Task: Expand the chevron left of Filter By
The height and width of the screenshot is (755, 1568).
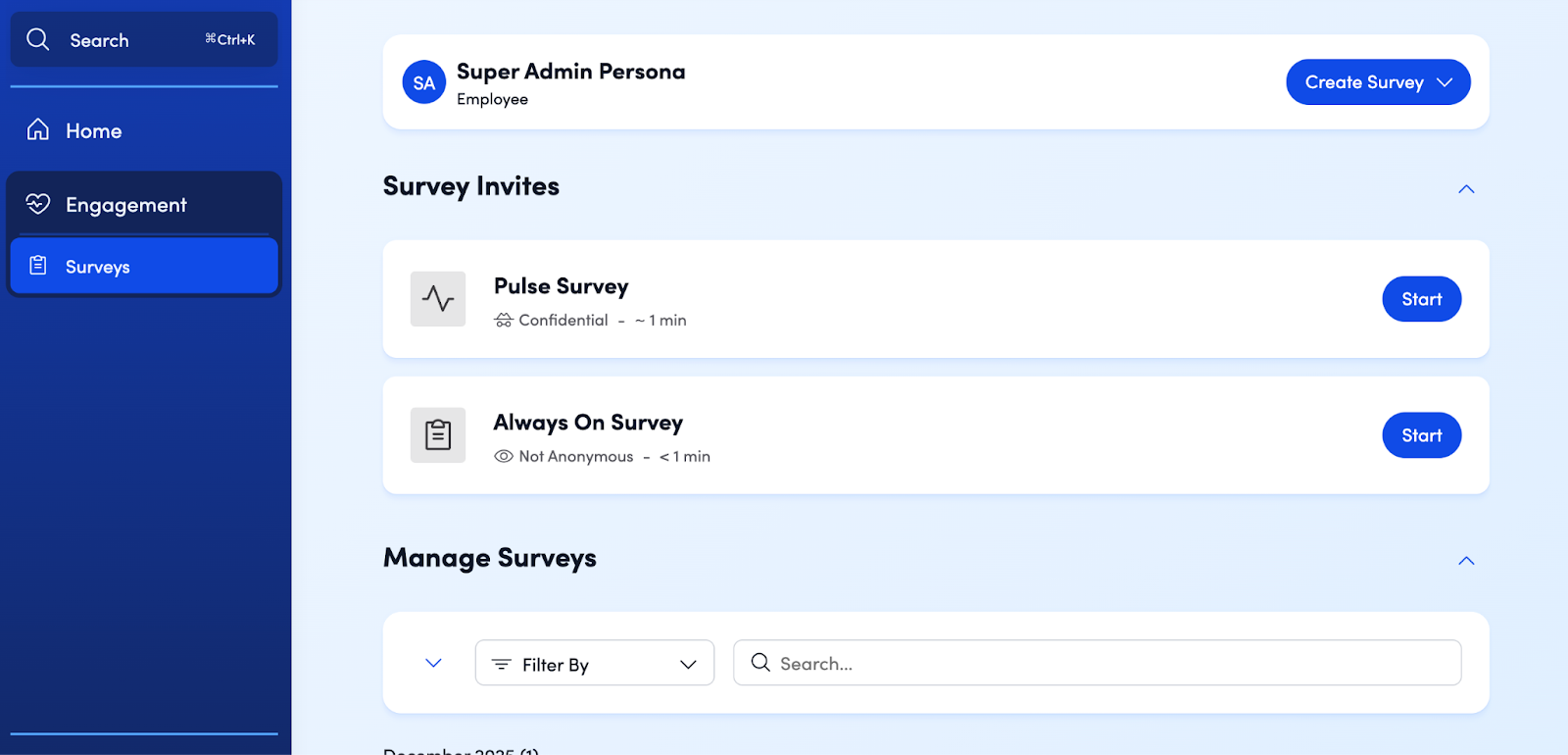Action: tap(433, 664)
